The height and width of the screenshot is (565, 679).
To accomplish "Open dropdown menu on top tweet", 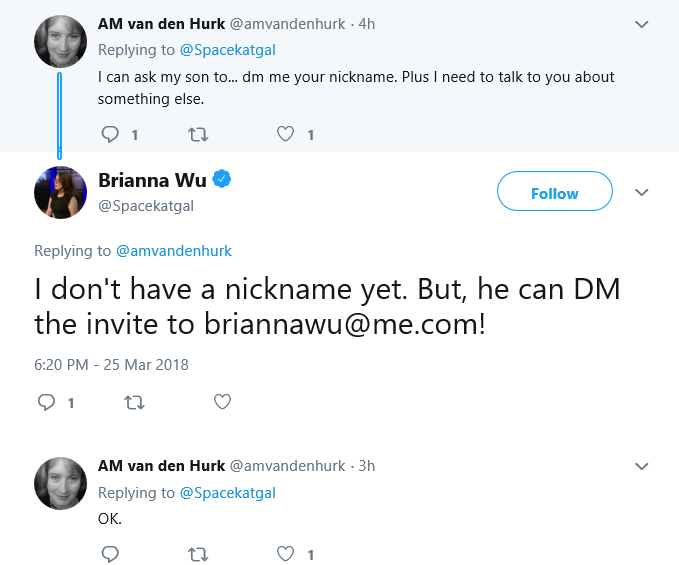I will click(641, 24).
